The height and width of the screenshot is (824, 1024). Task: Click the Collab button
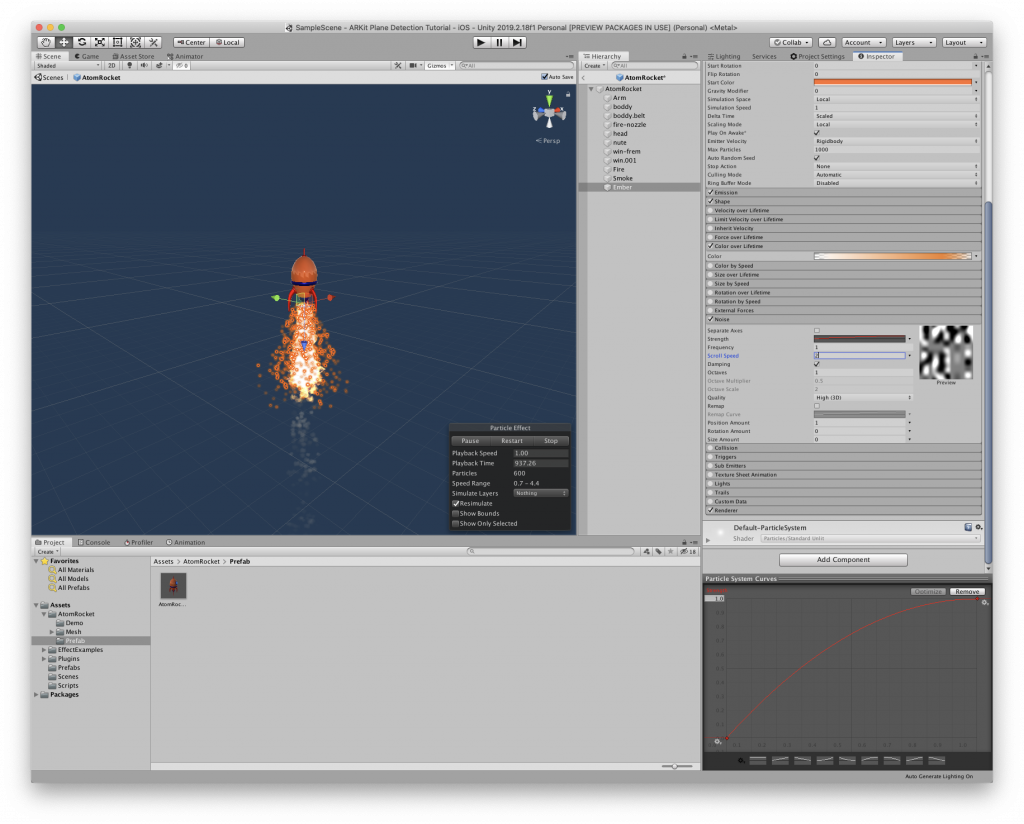click(791, 42)
